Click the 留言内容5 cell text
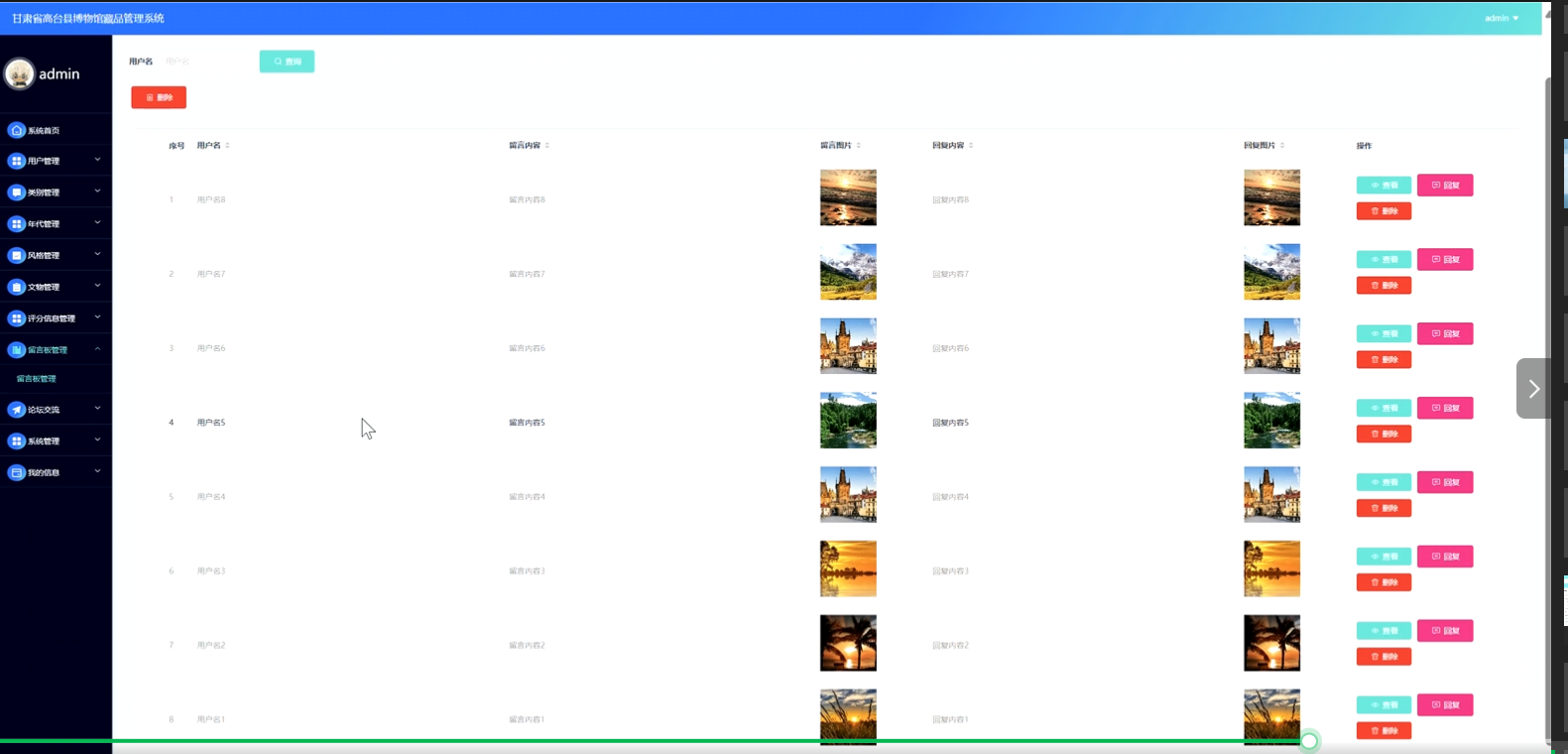The image size is (1568, 754). [x=527, y=423]
